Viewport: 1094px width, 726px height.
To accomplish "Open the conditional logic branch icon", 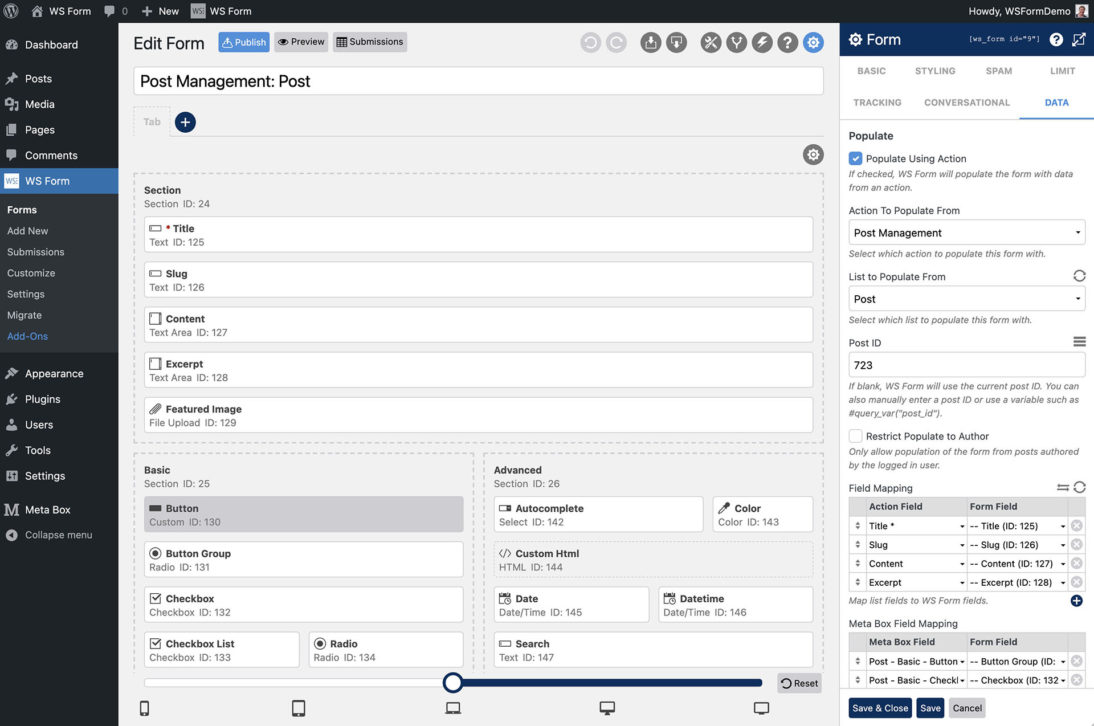I will coord(736,43).
